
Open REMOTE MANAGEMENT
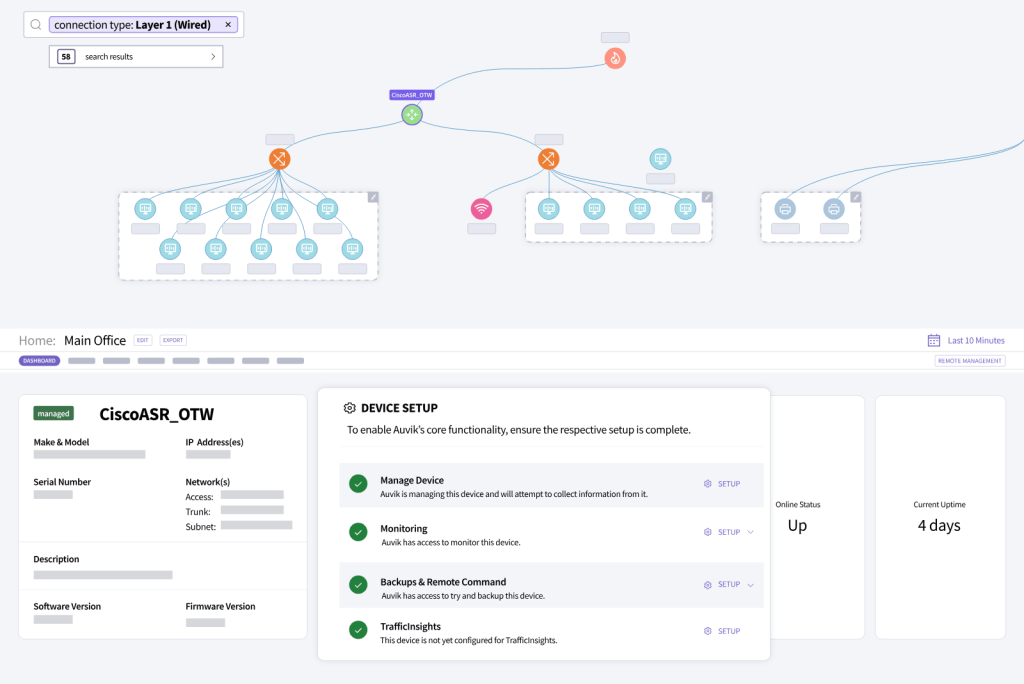point(970,361)
